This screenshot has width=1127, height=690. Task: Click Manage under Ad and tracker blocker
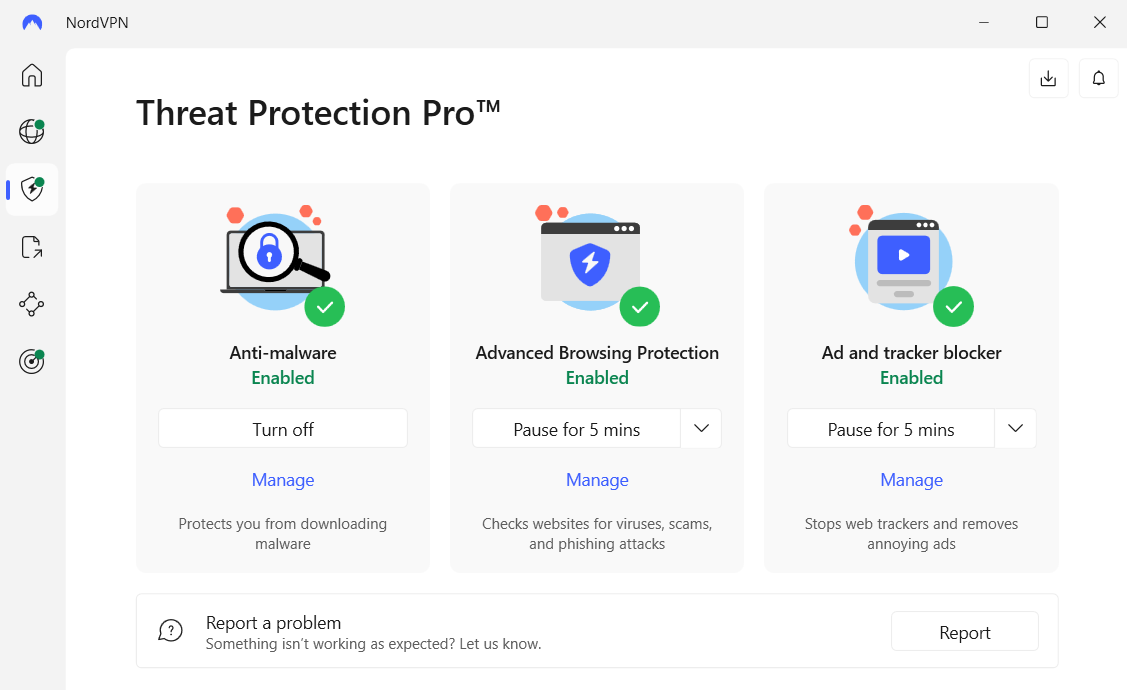pyautogui.click(x=911, y=480)
